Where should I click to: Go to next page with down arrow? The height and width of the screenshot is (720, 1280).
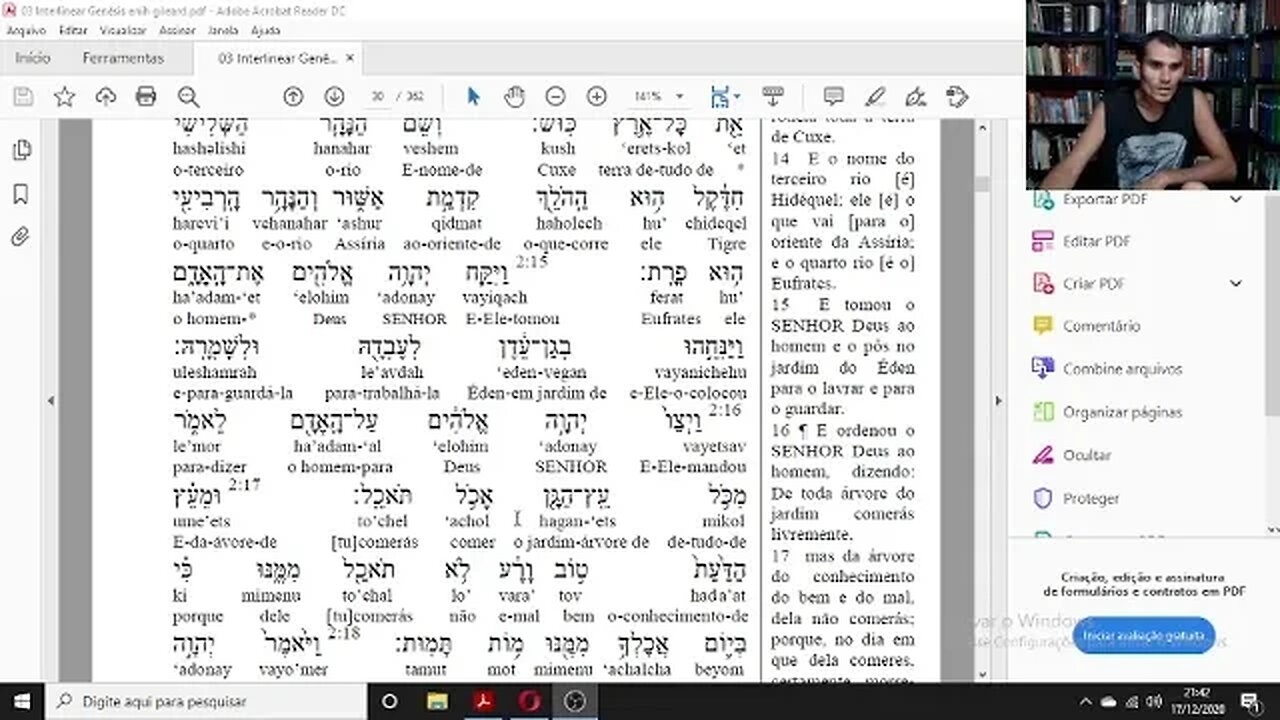[x=334, y=96]
